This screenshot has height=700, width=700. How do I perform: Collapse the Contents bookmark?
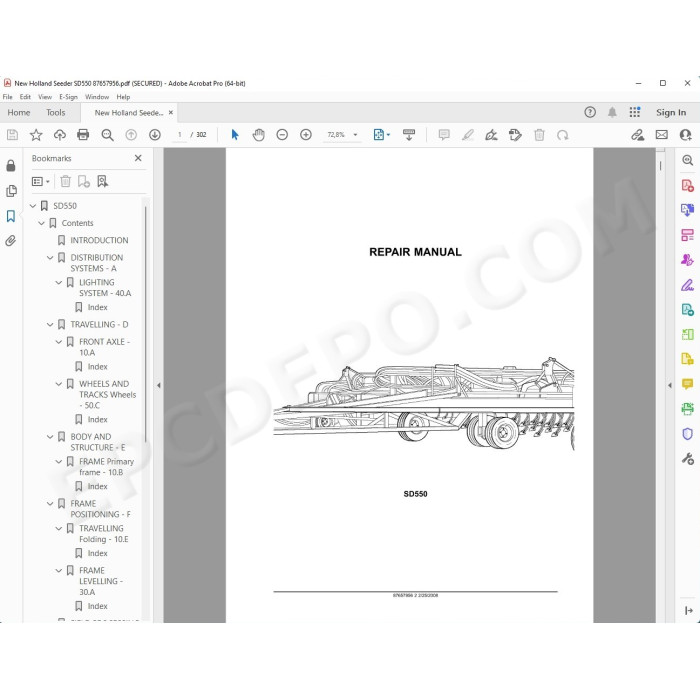pos(42,223)
